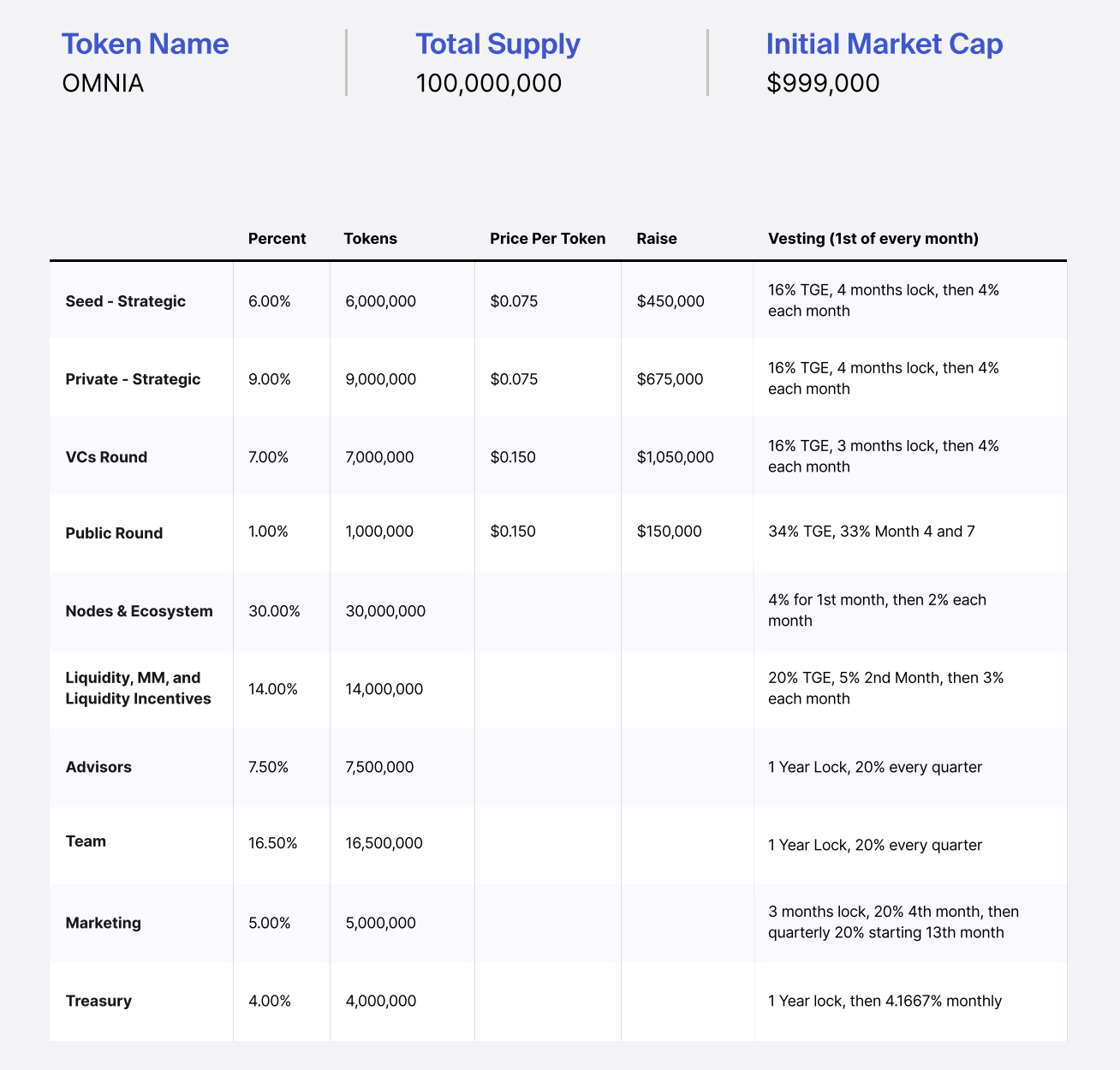Click the Percent column header
This screenshot has height=1070, width=1120.
pyautogui.click(x=277, y=238)
